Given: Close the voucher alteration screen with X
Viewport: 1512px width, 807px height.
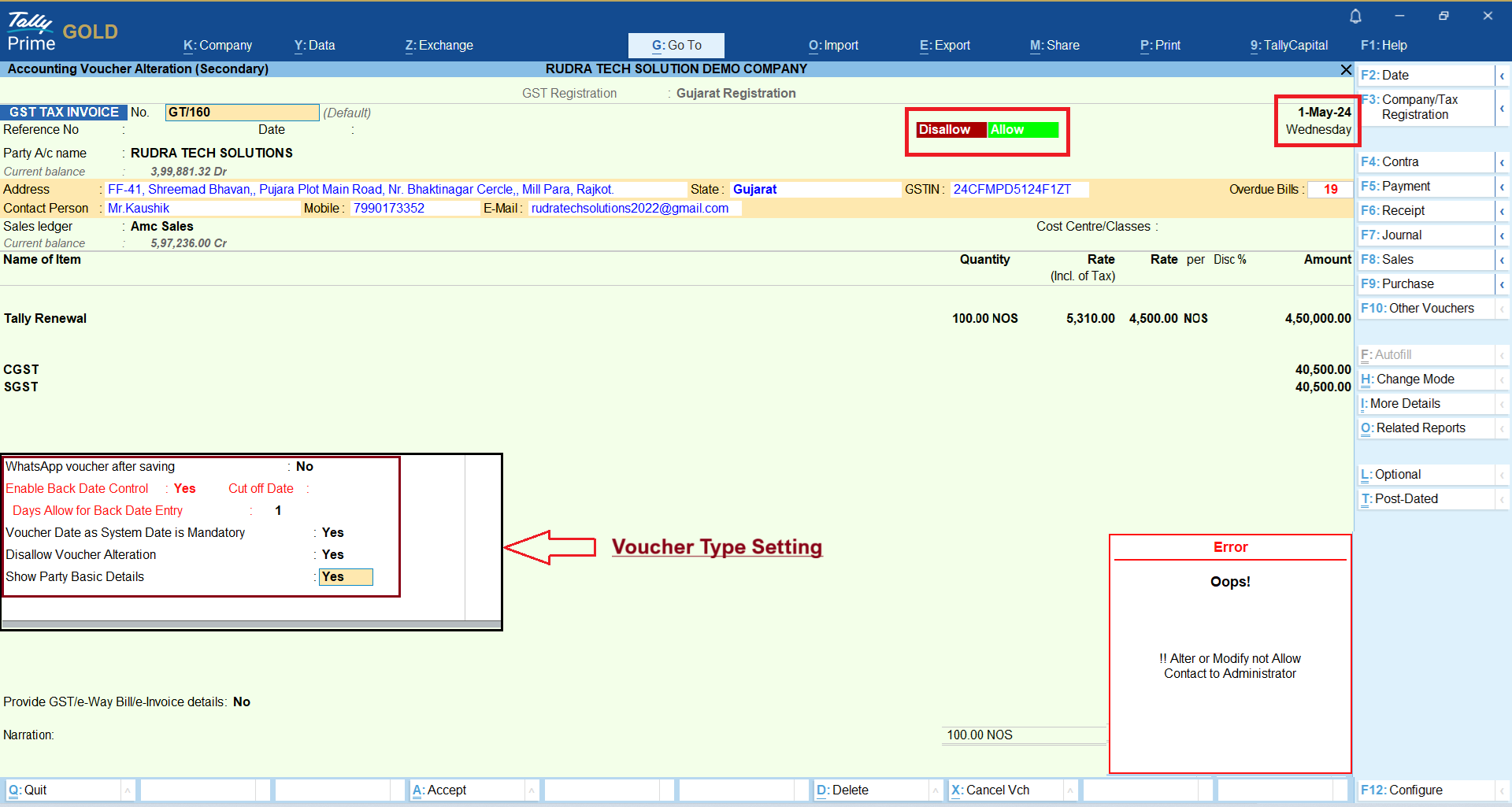Looking at the screenshot, I should (1346, 70).
